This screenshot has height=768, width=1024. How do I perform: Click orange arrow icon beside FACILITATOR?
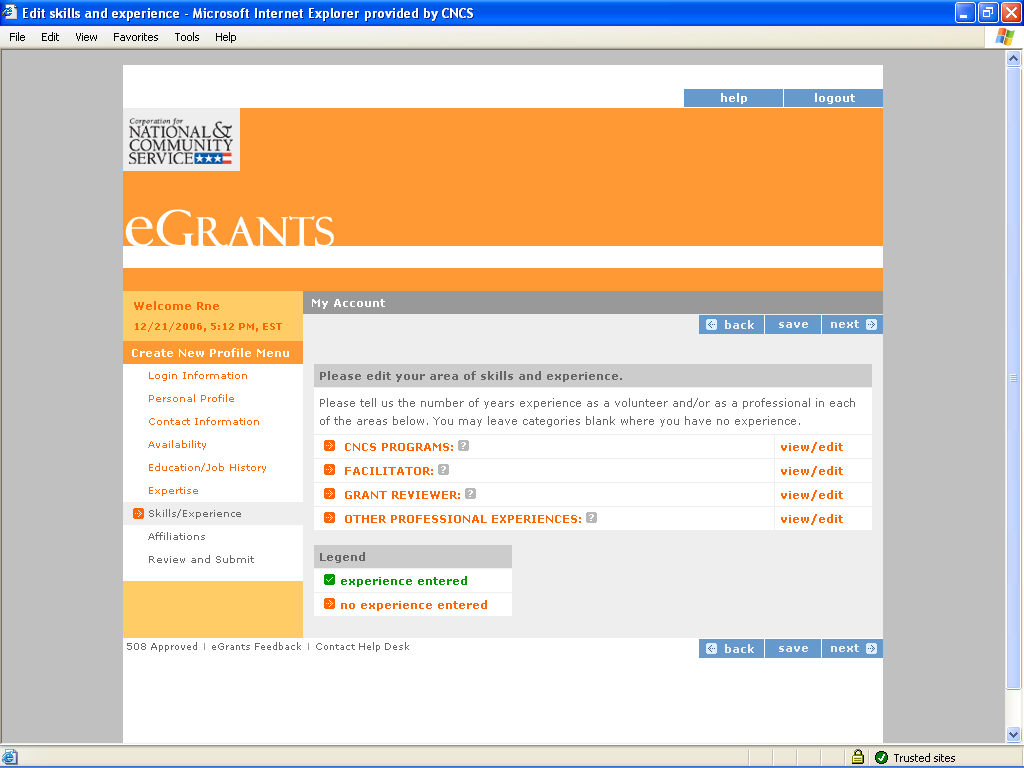330,470
